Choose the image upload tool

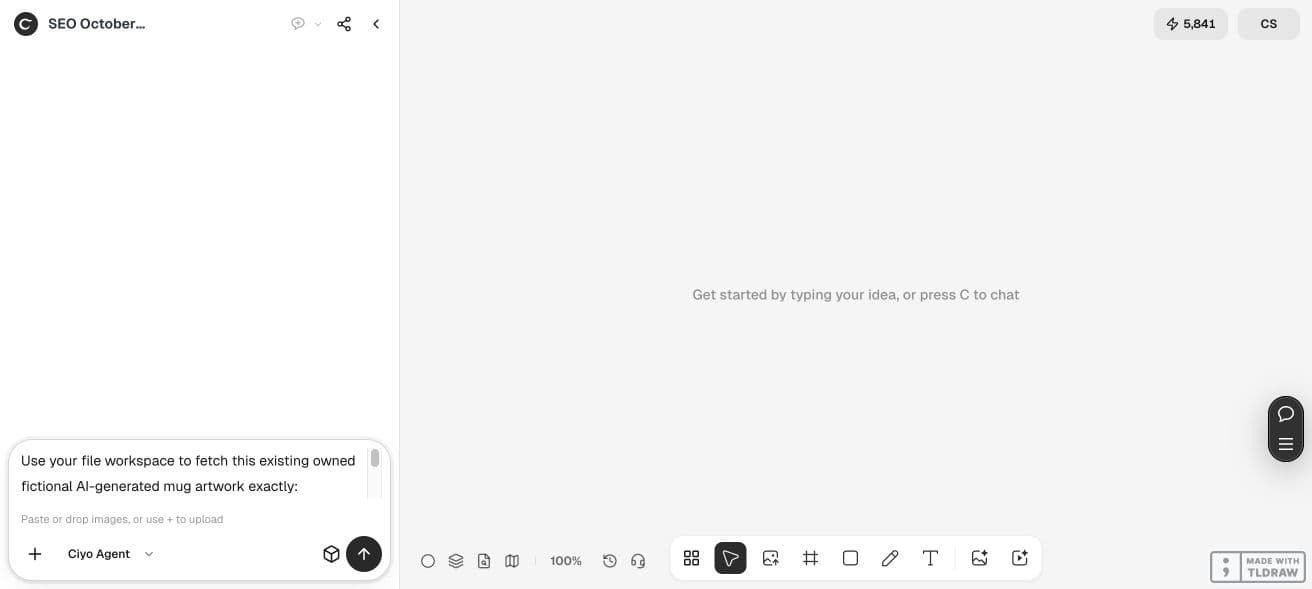click(x=771, y=558)
